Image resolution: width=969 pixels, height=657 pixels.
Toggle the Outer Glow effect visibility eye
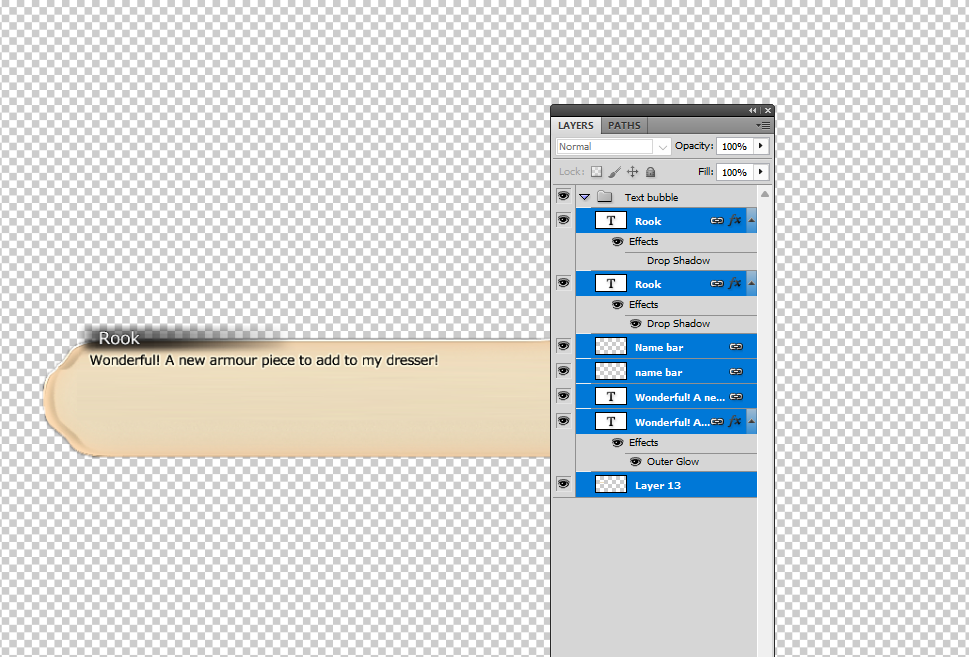point(635,462)
